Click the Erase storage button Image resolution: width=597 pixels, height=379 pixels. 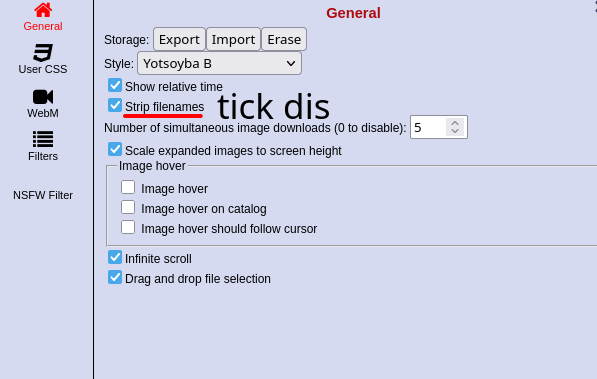pyautogui.click(x=284, y=39)
